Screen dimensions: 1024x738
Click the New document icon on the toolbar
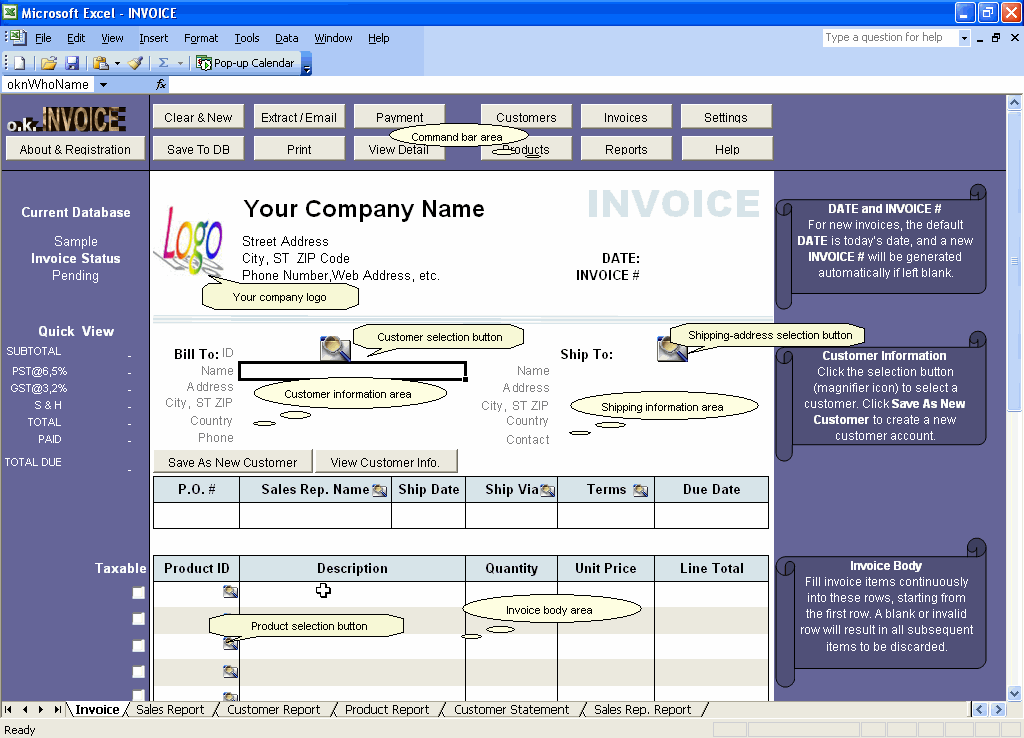[x=19, y=63]
